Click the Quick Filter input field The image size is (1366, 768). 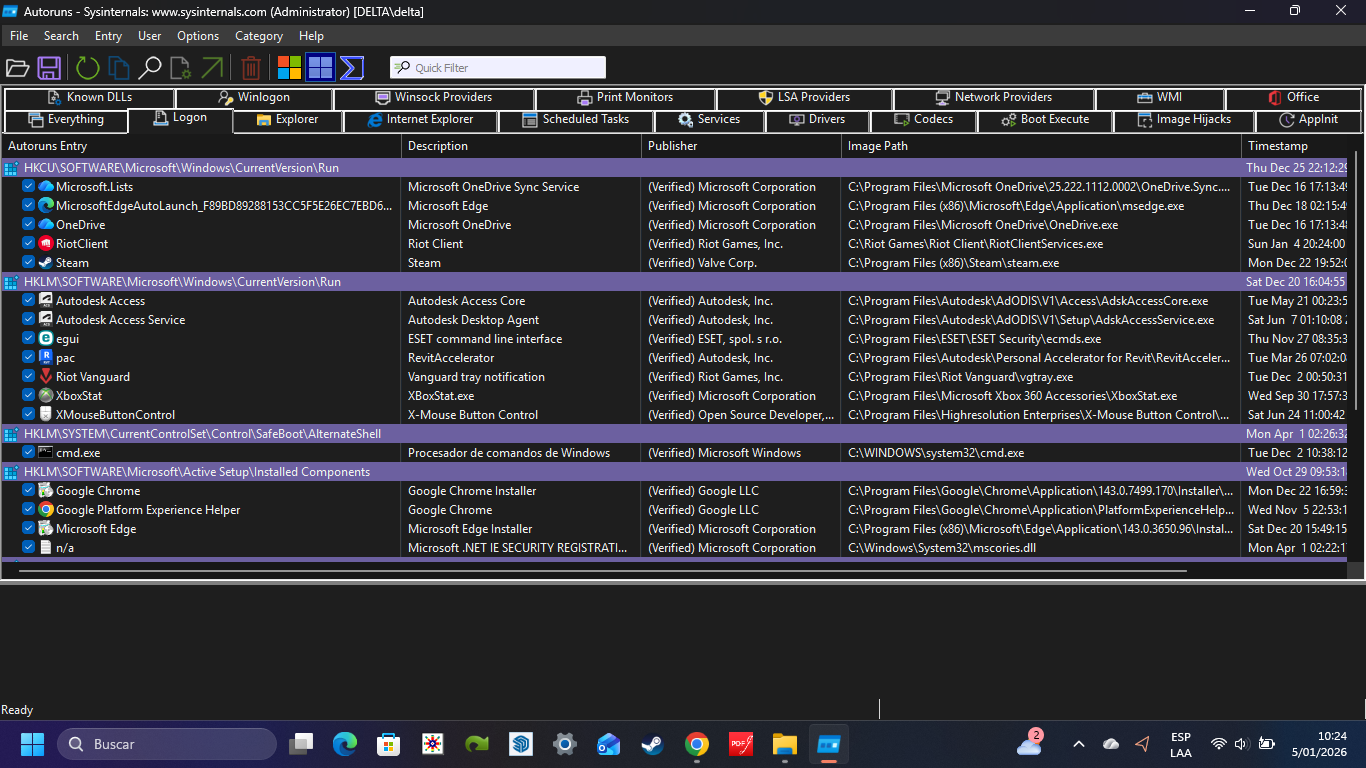pos(498,68)
